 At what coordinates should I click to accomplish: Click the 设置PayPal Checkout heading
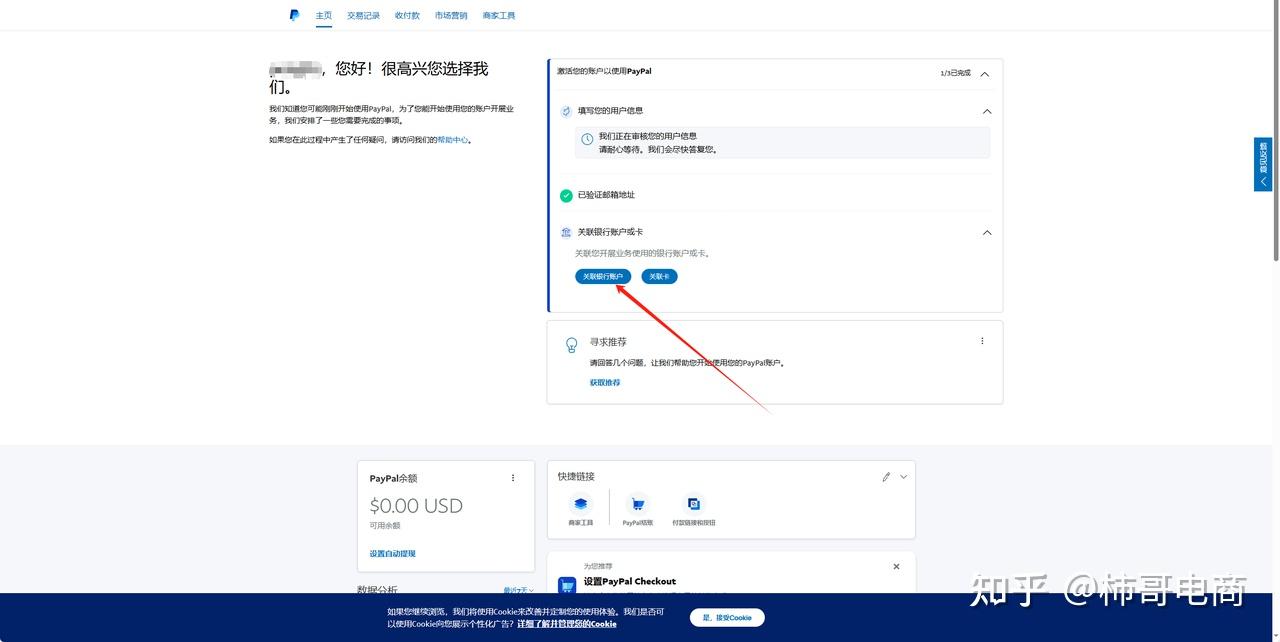tap(630, 581)
